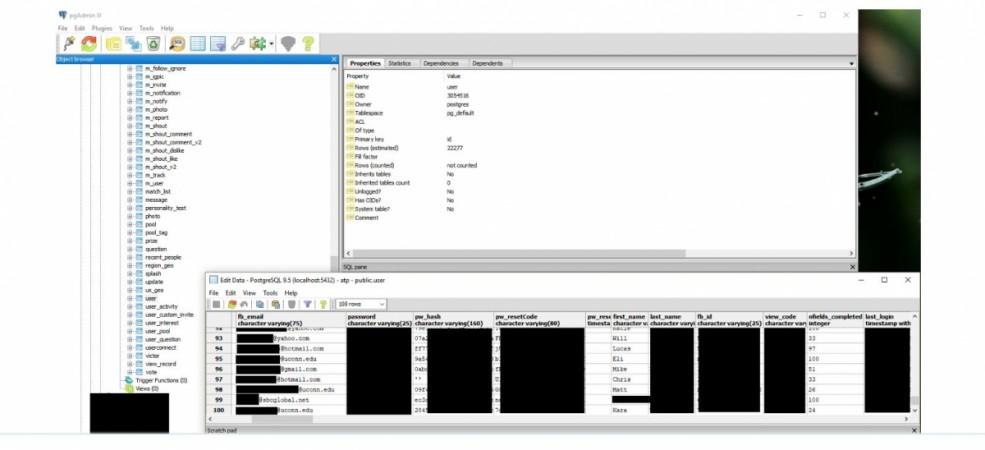Switch to the Statistics tab
Screen dimensions: 985x450
tap(399, 63)
